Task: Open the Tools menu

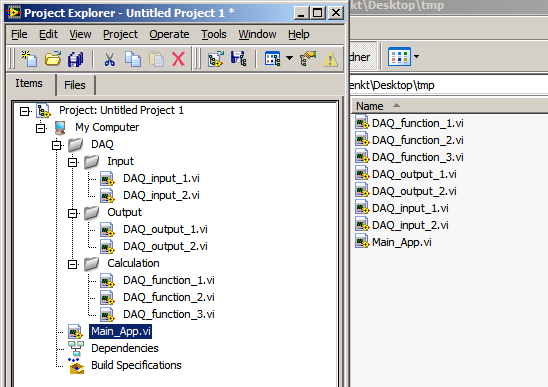Action: coord(214,34)
